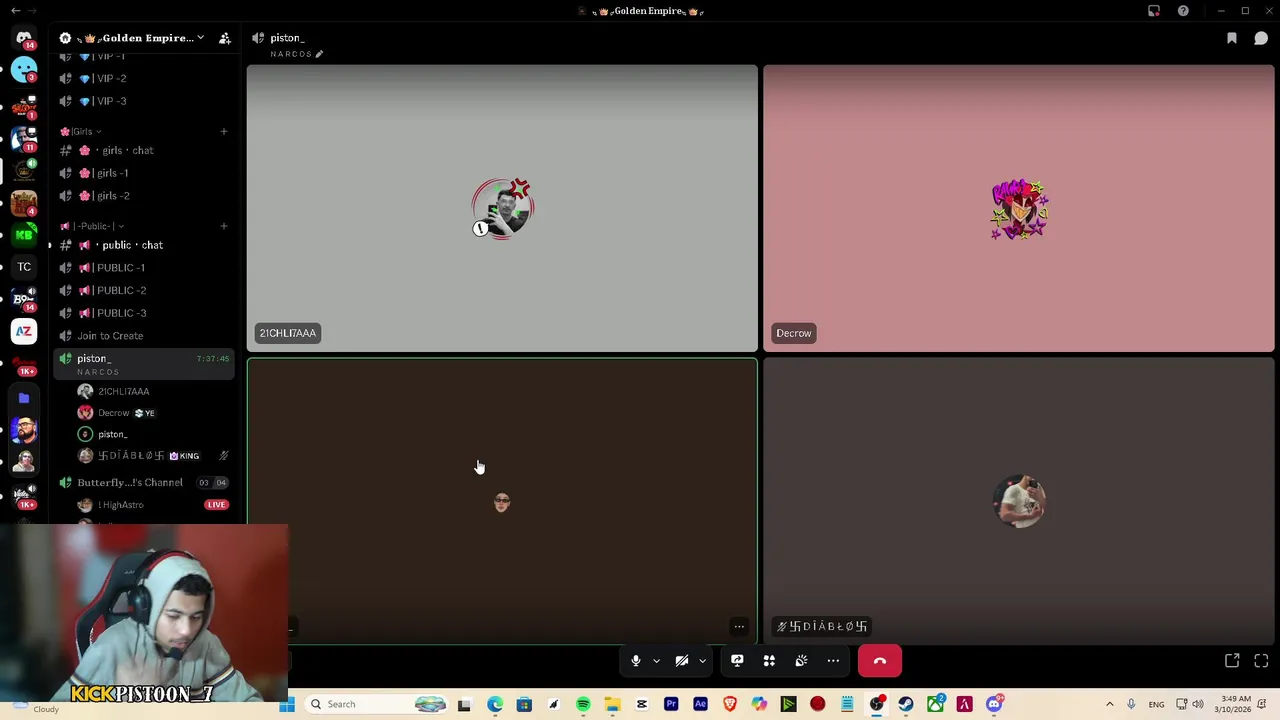The image size is (1280, 720).
Task: Show the chat panel icon in header
Action: [x=1261, y=38]
